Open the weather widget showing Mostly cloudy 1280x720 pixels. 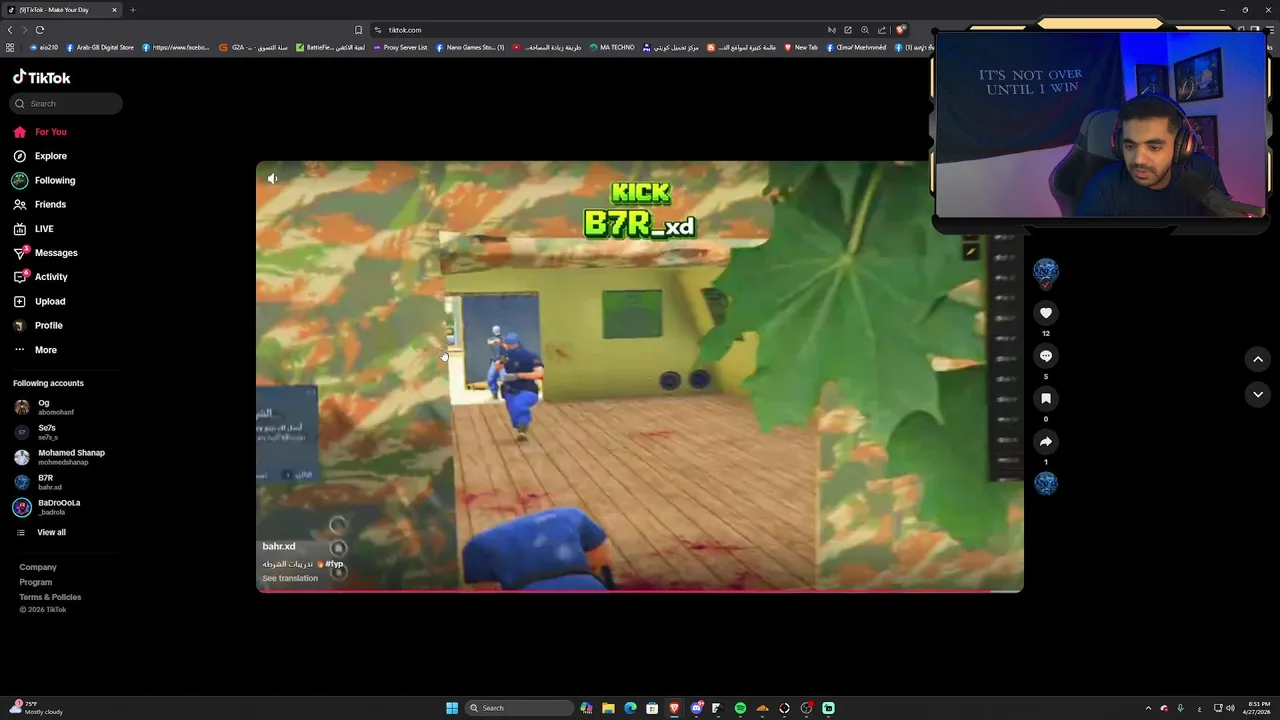36,708
